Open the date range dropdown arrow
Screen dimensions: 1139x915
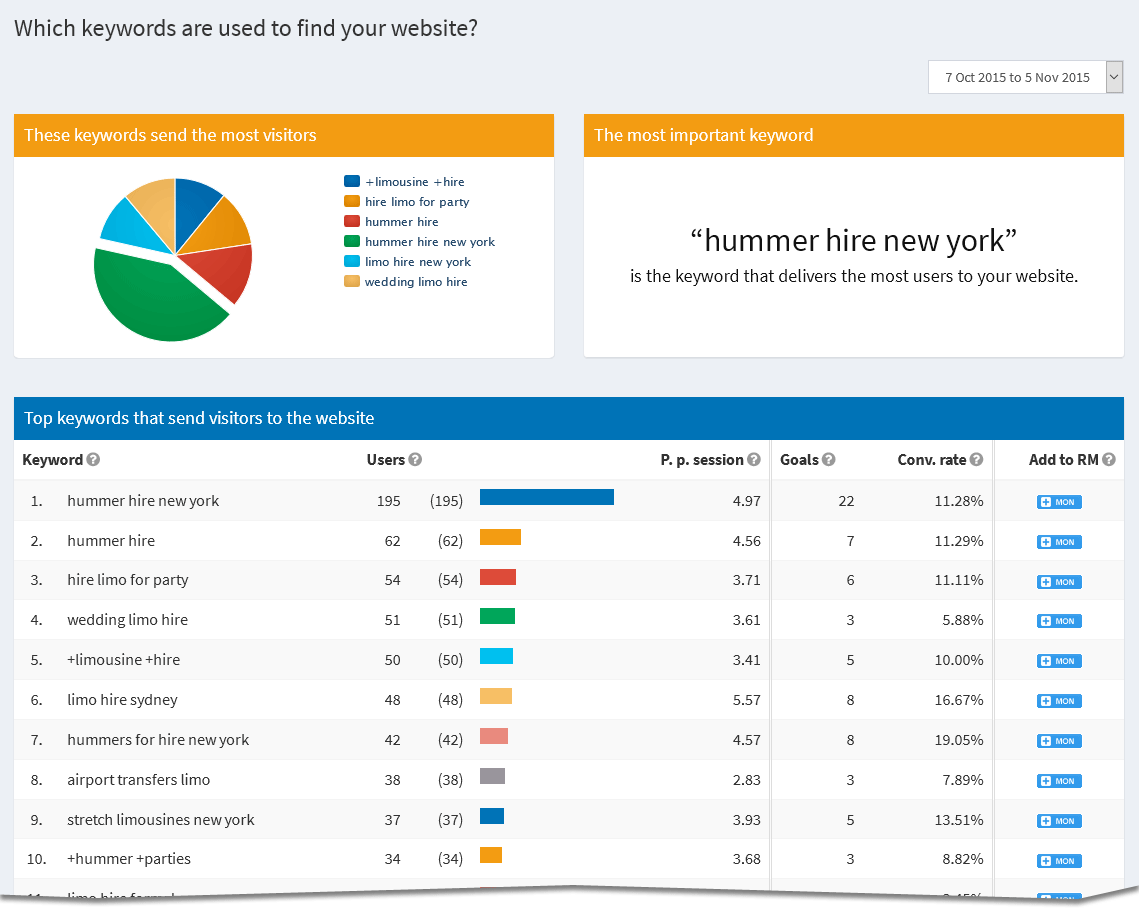(x=1114, y=77)
